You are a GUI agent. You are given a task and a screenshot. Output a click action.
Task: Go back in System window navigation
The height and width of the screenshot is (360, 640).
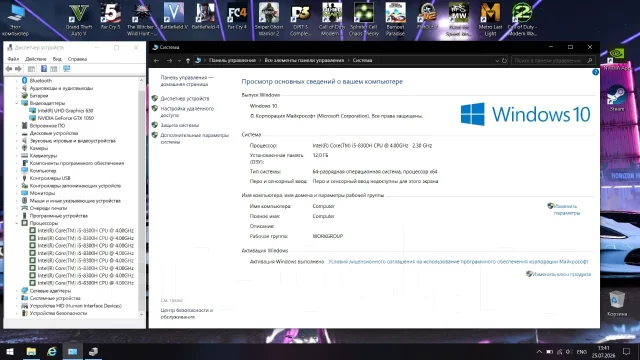coord(156,60)
